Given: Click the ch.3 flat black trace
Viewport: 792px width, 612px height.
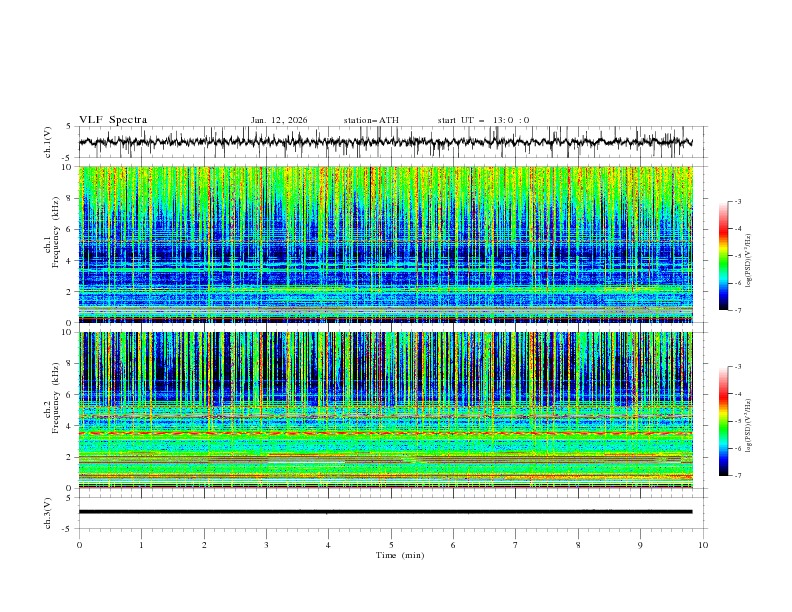Looking at the screenshot, I should click(x=385, y=512).
